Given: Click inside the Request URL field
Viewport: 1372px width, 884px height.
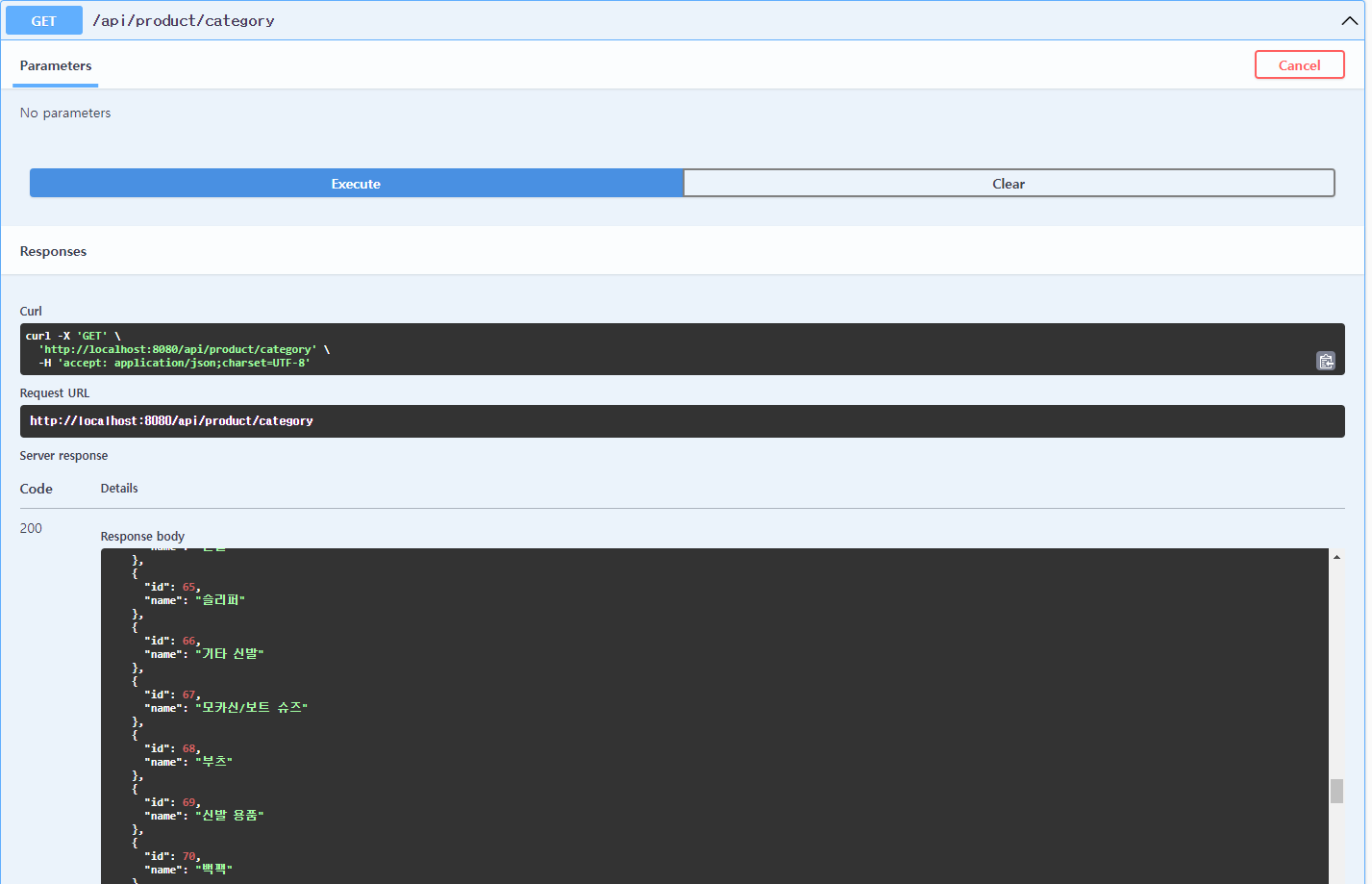Looking at the screenshot, I should pyautogui.click(x=385, y=420).
